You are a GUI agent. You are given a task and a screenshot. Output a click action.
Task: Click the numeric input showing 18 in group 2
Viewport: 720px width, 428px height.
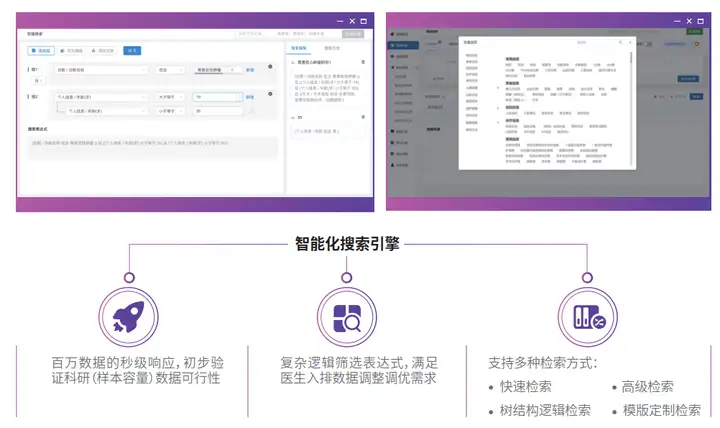pyautogui.click(x=217, y=97)
